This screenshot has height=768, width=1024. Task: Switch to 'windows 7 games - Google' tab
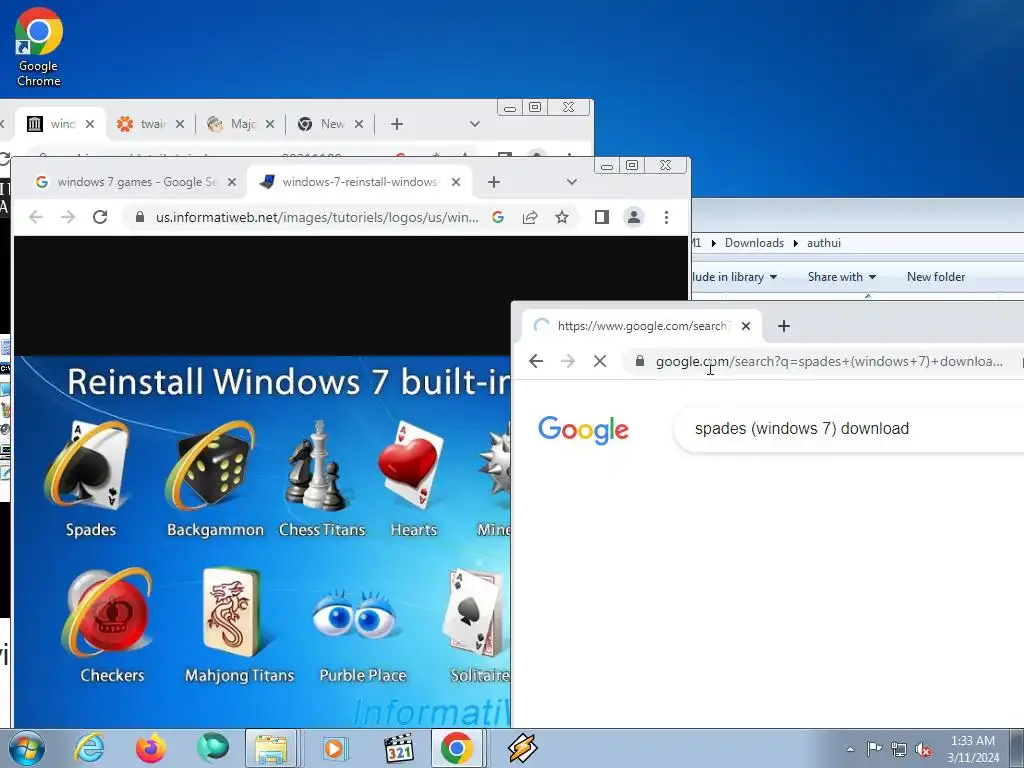[136, 182]
